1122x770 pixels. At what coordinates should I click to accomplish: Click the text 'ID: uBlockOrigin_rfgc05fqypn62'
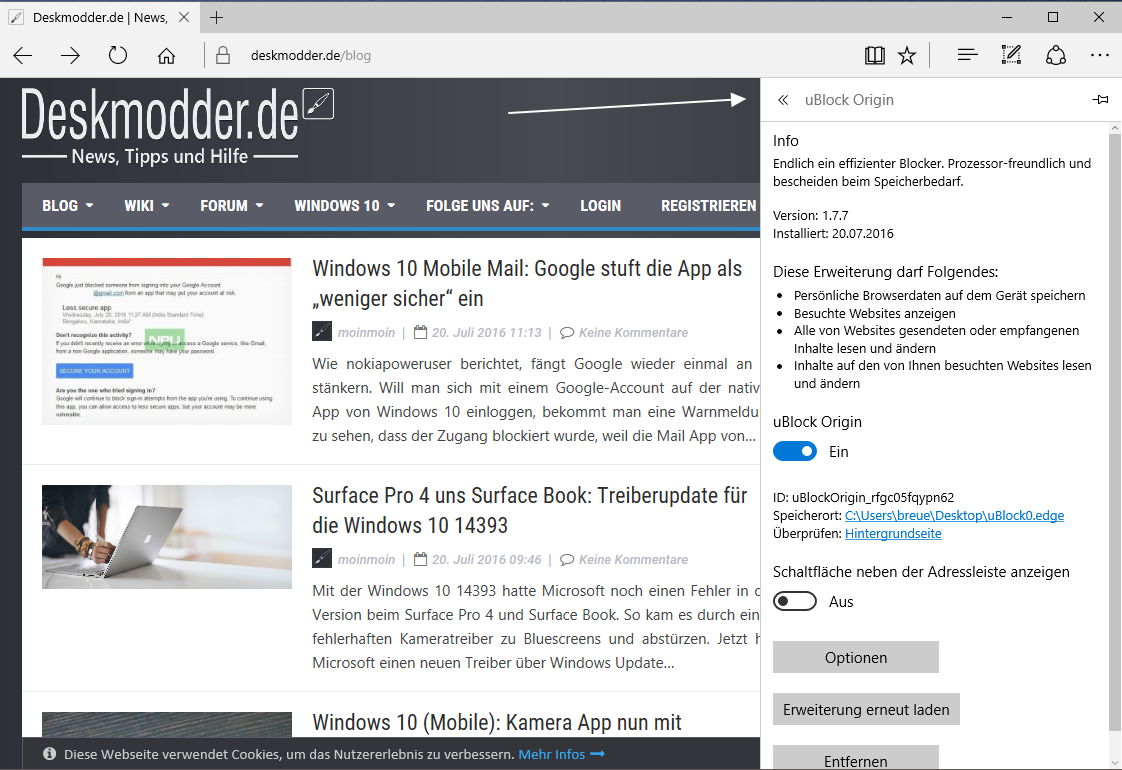click(x=863, y=497)
